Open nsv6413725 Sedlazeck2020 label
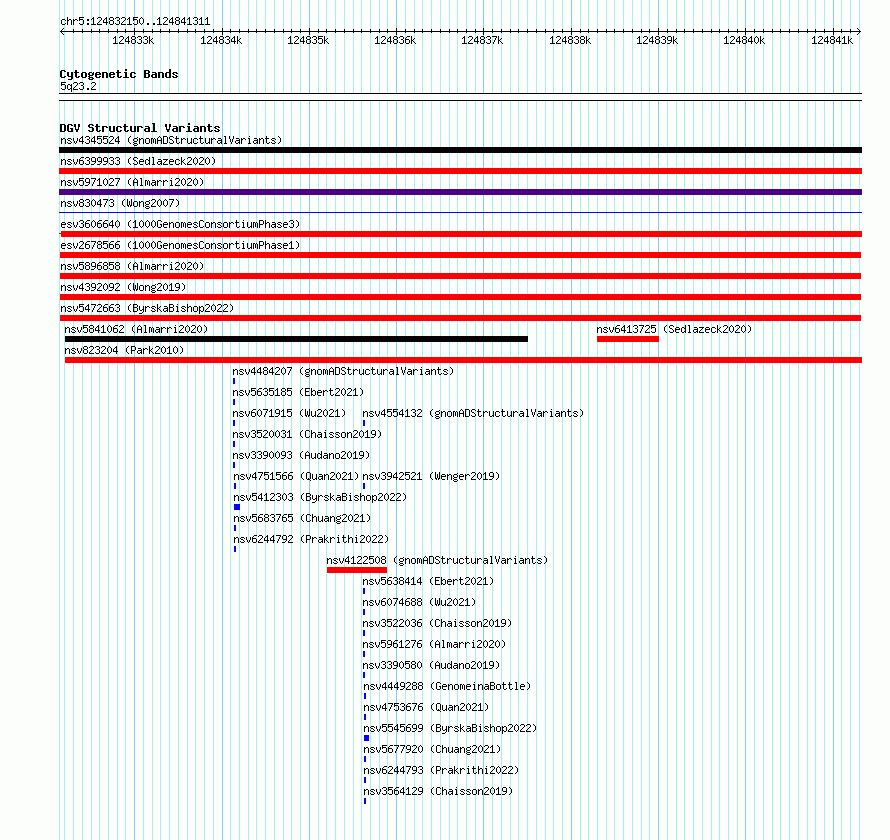 point(674,329)
